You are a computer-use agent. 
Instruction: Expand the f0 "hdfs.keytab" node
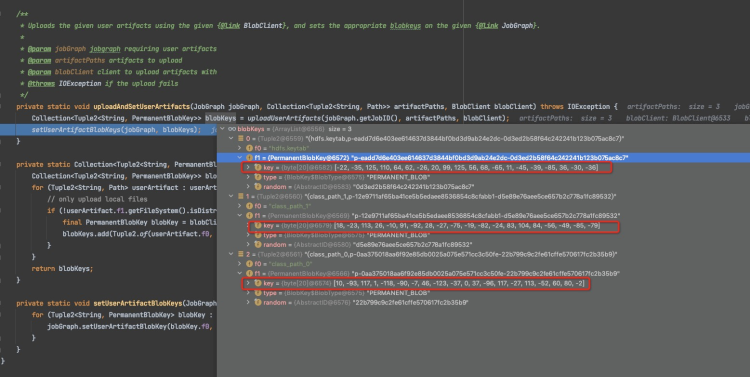(240, 148)
